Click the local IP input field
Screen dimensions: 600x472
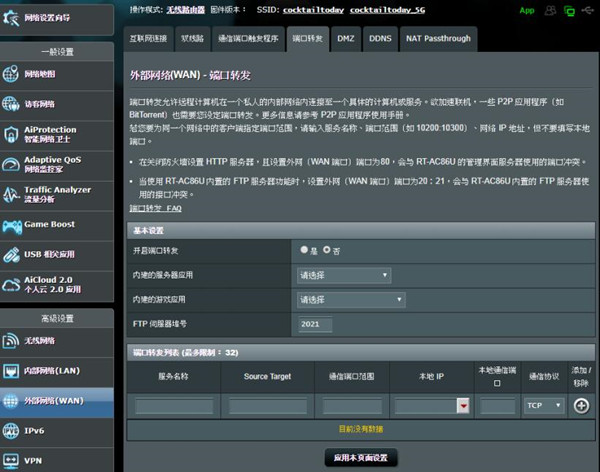(x=426, y=406)
